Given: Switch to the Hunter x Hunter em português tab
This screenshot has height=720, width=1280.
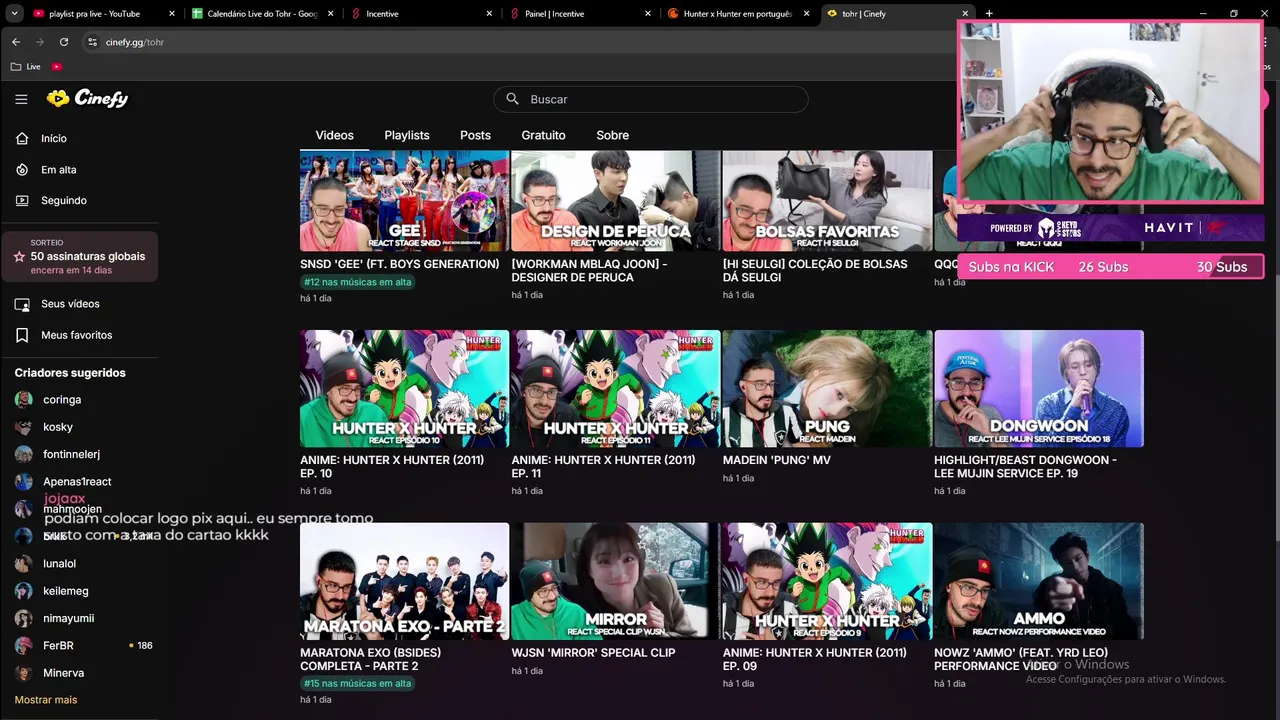Looking at the screenshot, I should pyautogui.click(x=738, y=14).
